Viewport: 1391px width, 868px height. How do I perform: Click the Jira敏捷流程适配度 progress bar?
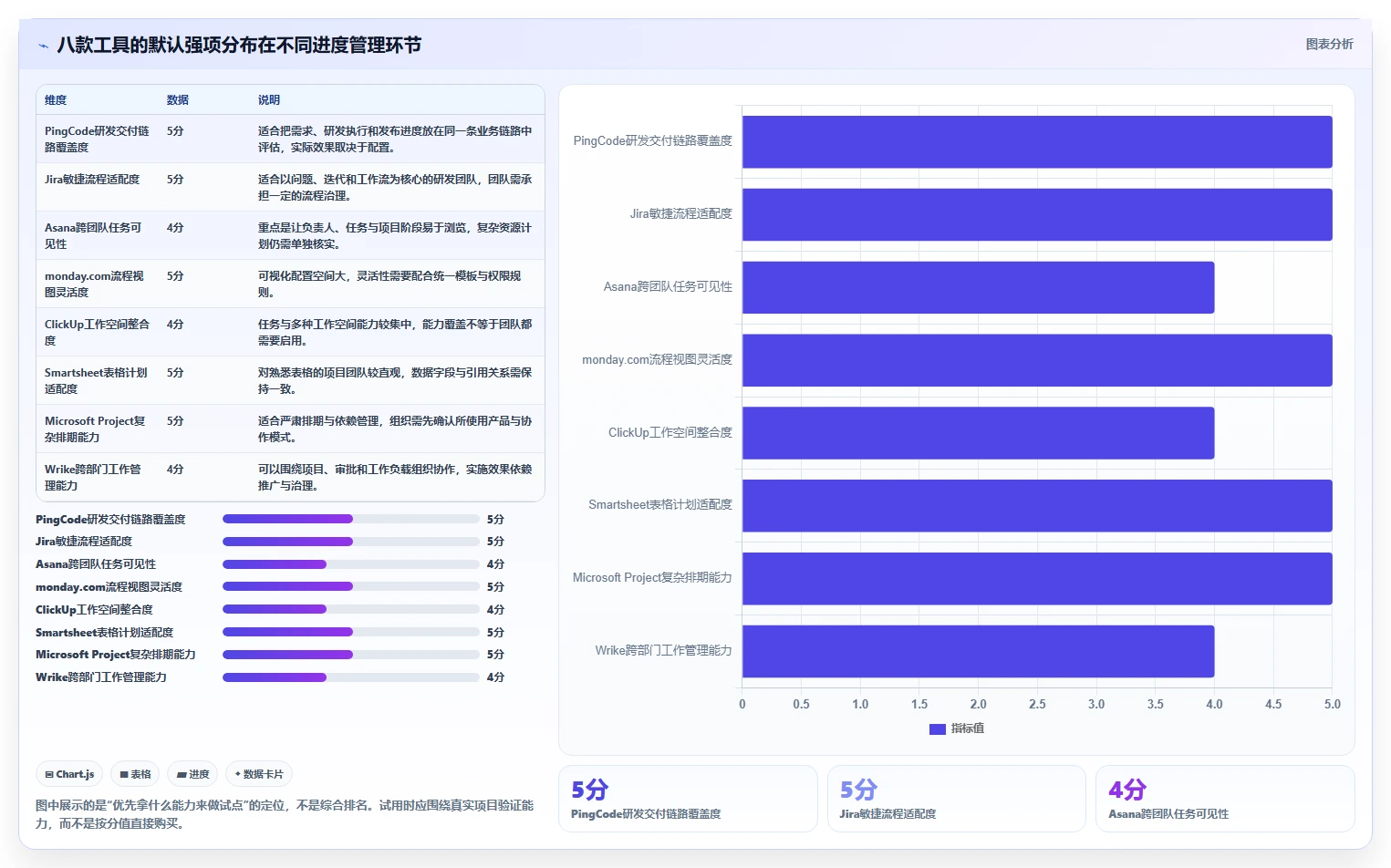click(x=351, y=542)
